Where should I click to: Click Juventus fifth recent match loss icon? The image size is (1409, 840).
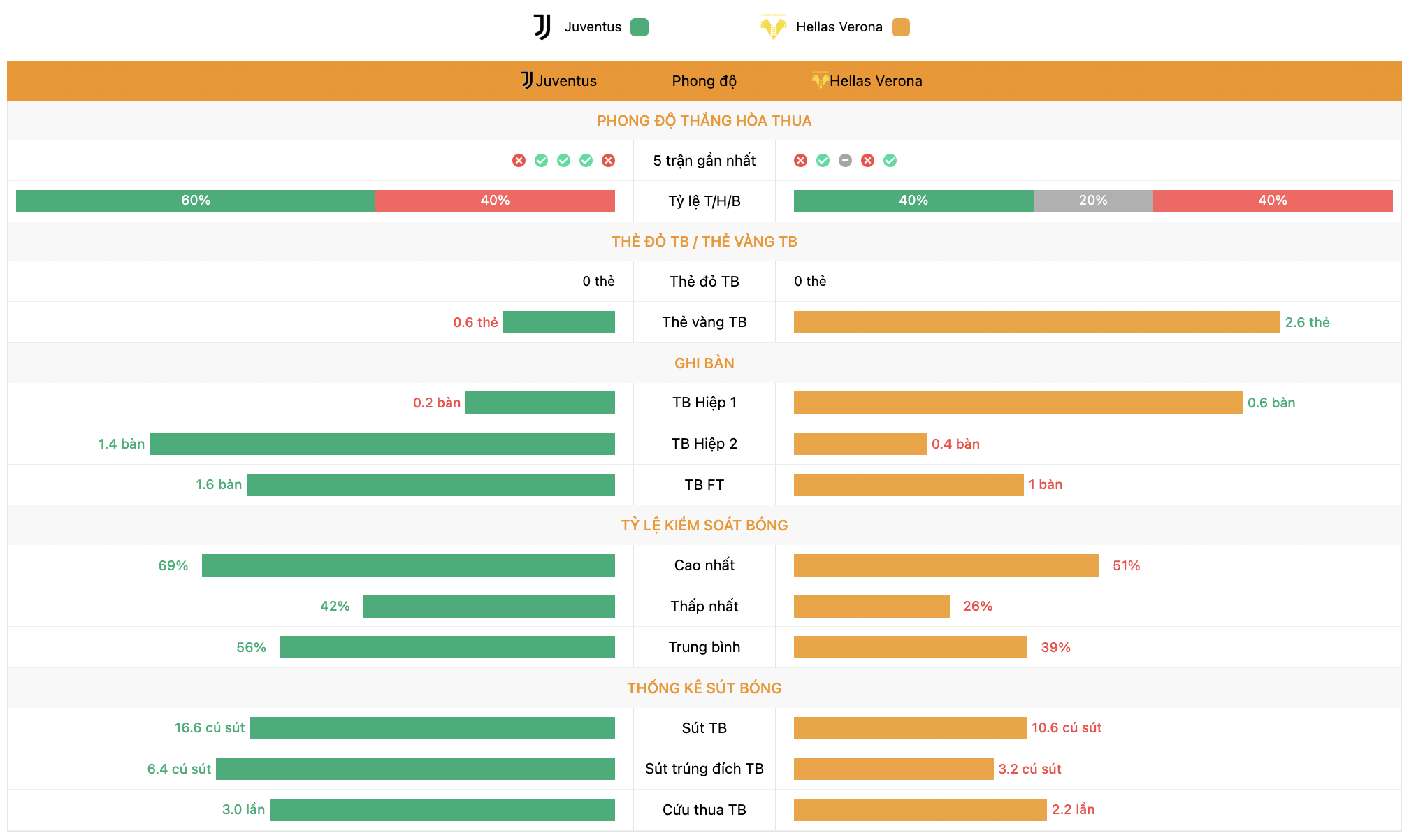[x=608, y=161]
